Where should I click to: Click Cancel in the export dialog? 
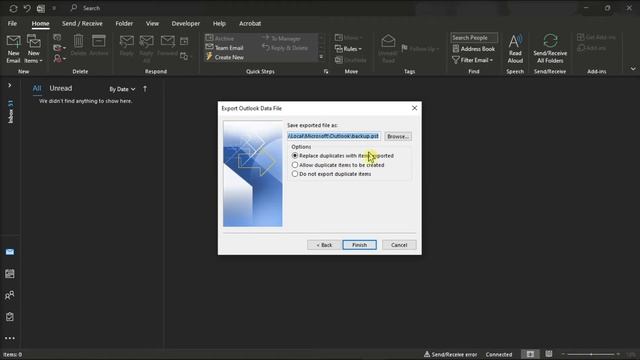[x=399, y=245]
